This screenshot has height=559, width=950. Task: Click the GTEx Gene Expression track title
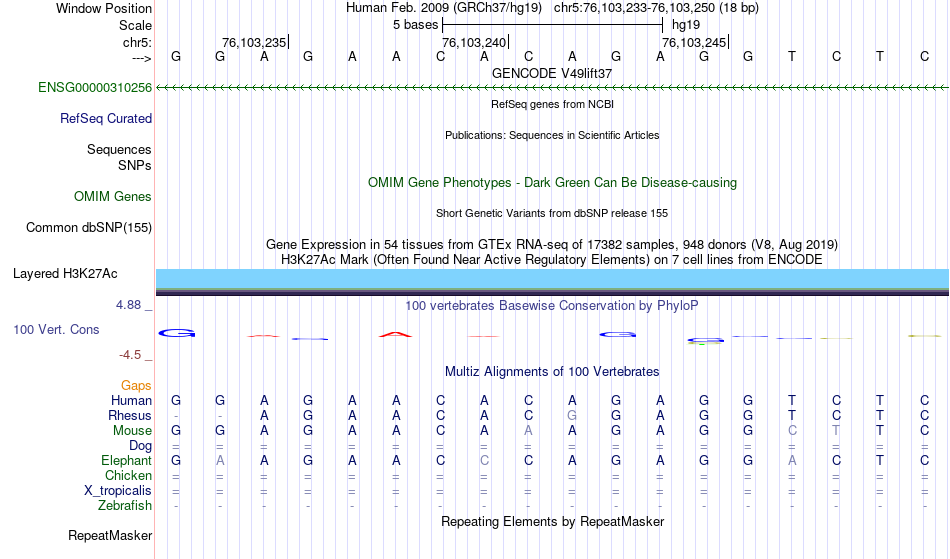point(552,245)
